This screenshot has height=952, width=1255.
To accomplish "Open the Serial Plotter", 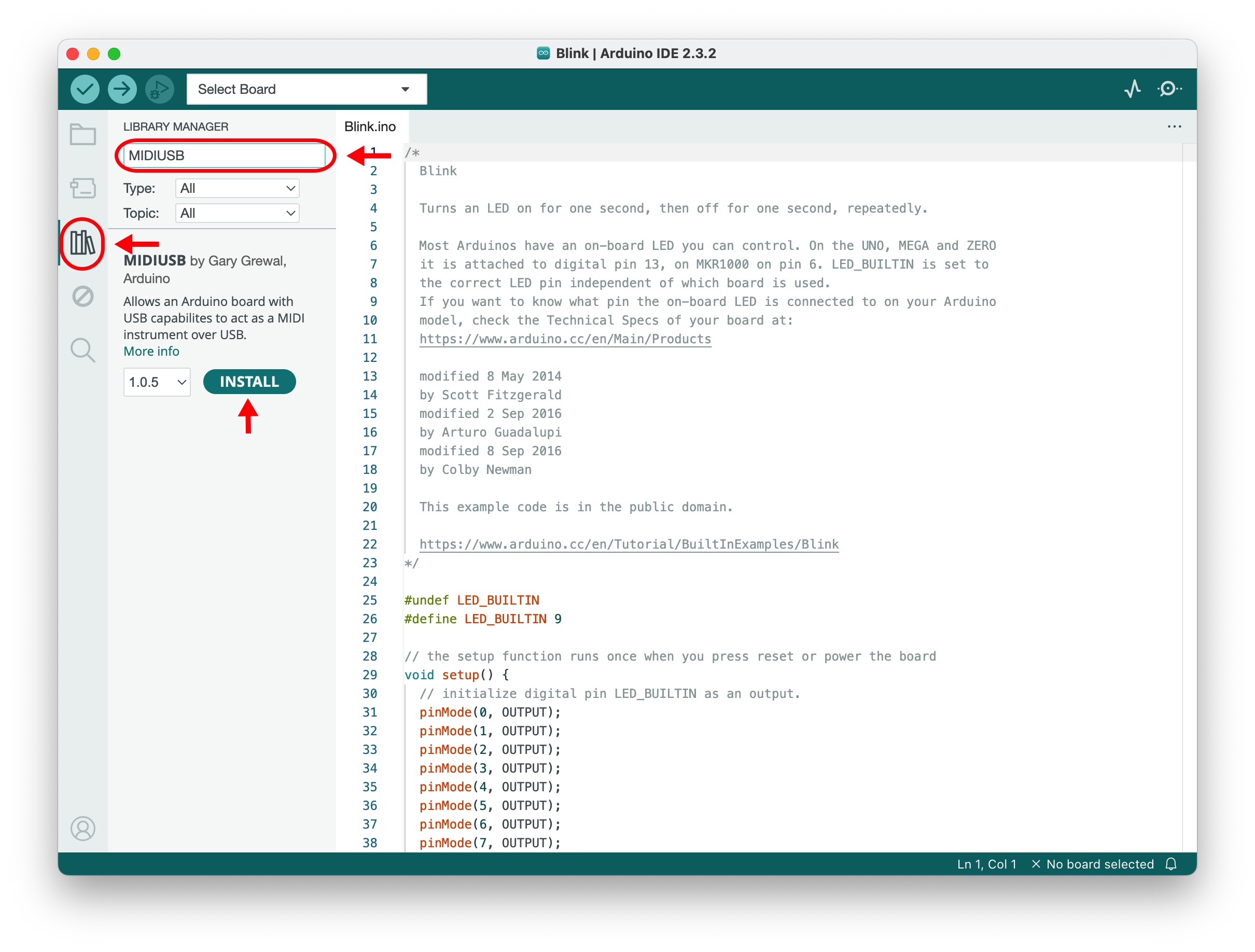I will tap(1133, 89).
